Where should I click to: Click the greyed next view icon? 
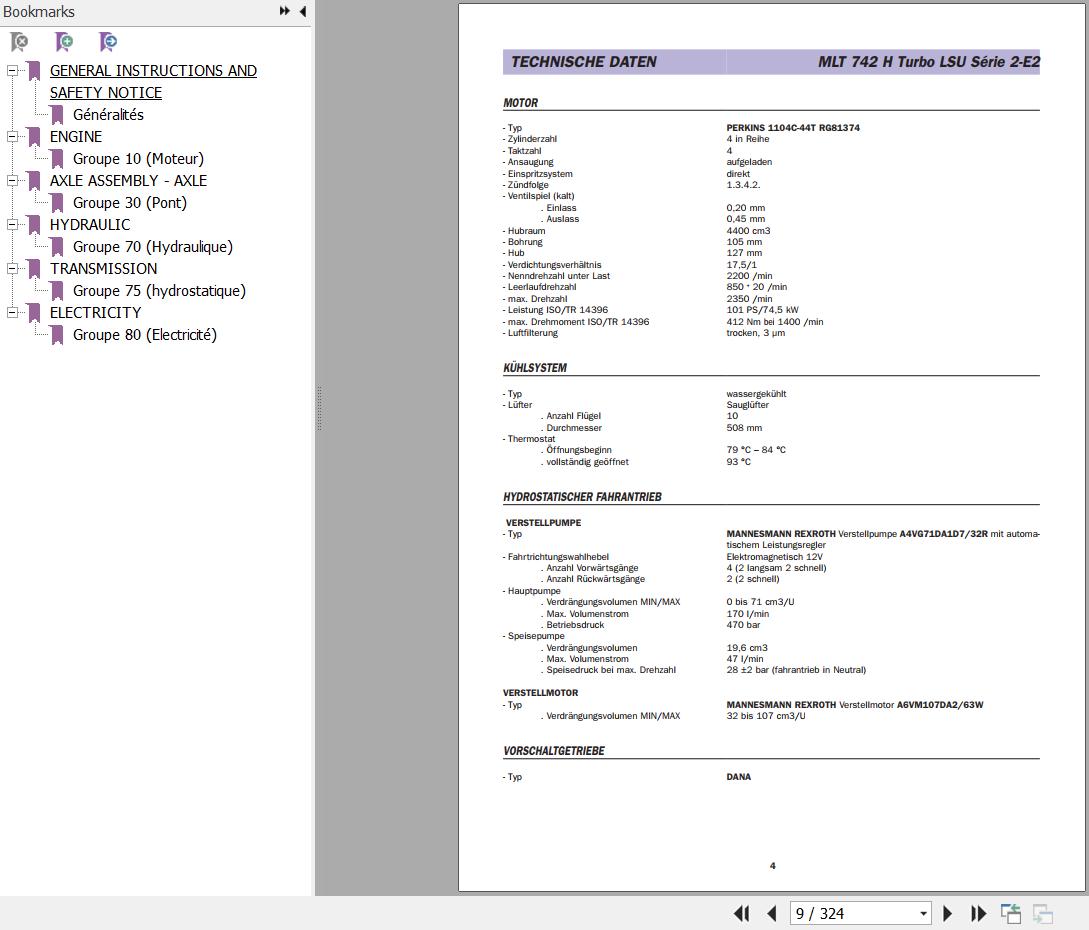coord(1043,913)
